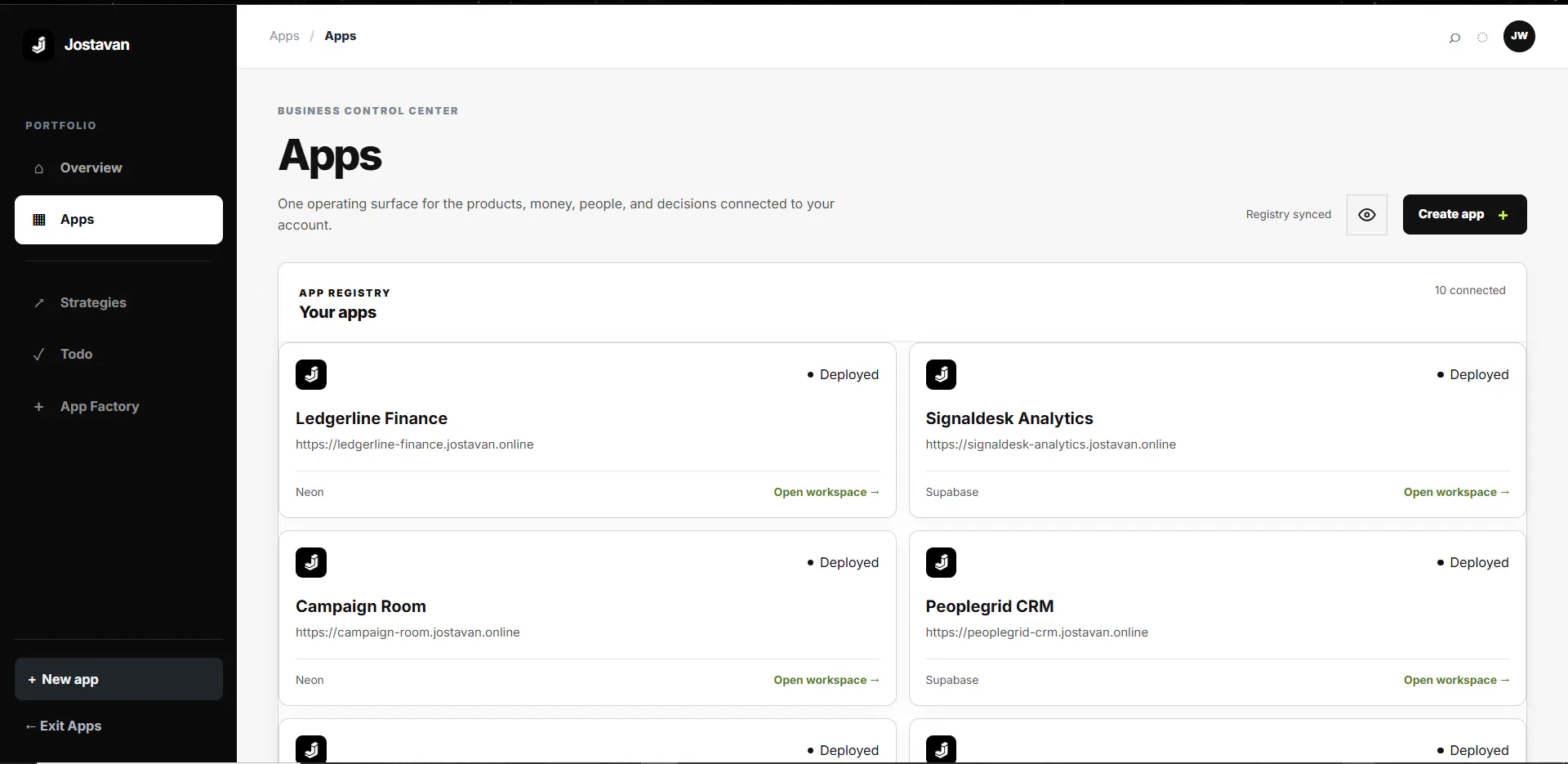Click the Jostavan logo icon in sidebar
This screenshot has width=1568, height=764.
(x=38, y=45)
